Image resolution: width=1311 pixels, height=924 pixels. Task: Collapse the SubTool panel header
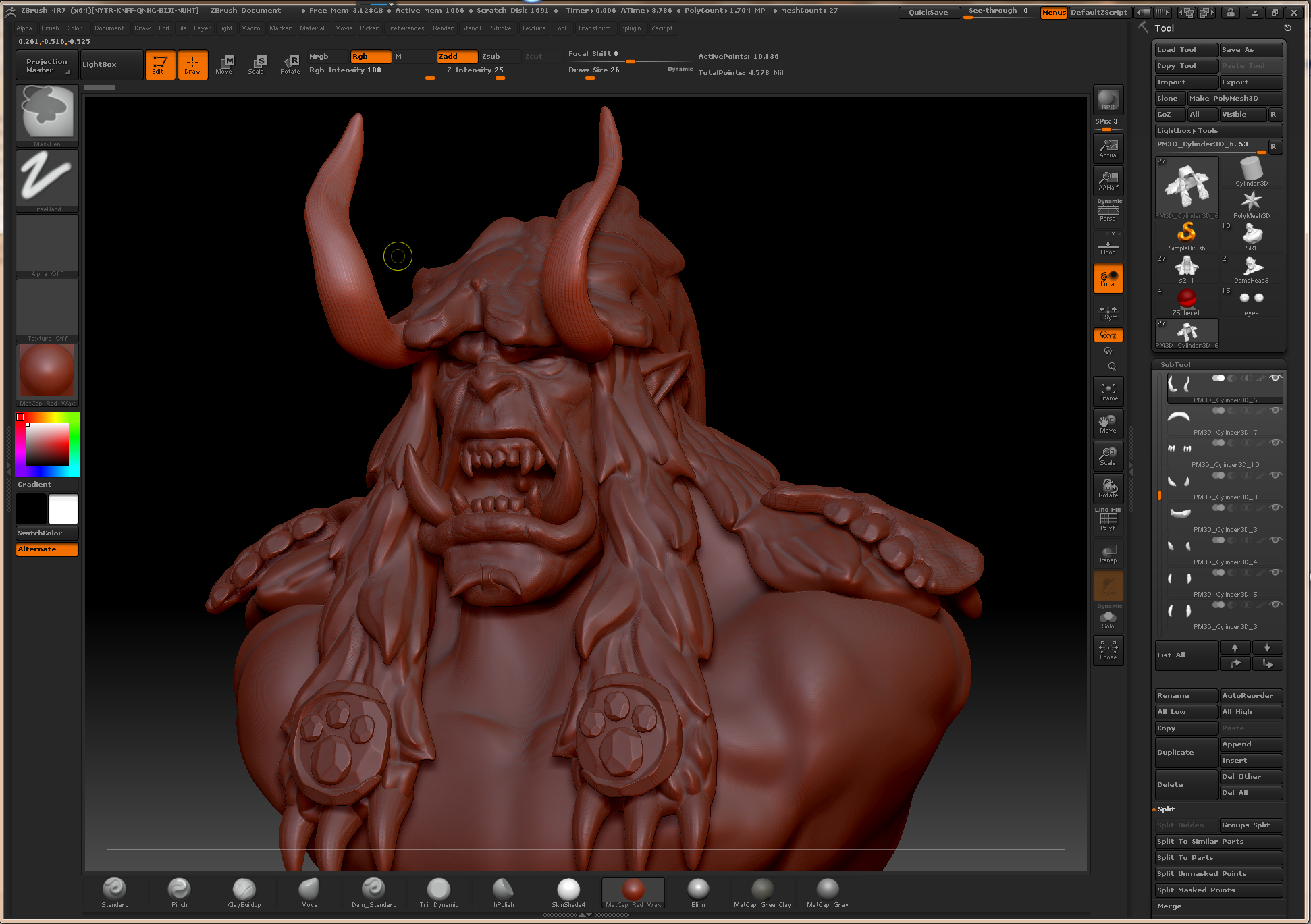click(1175, 364)
